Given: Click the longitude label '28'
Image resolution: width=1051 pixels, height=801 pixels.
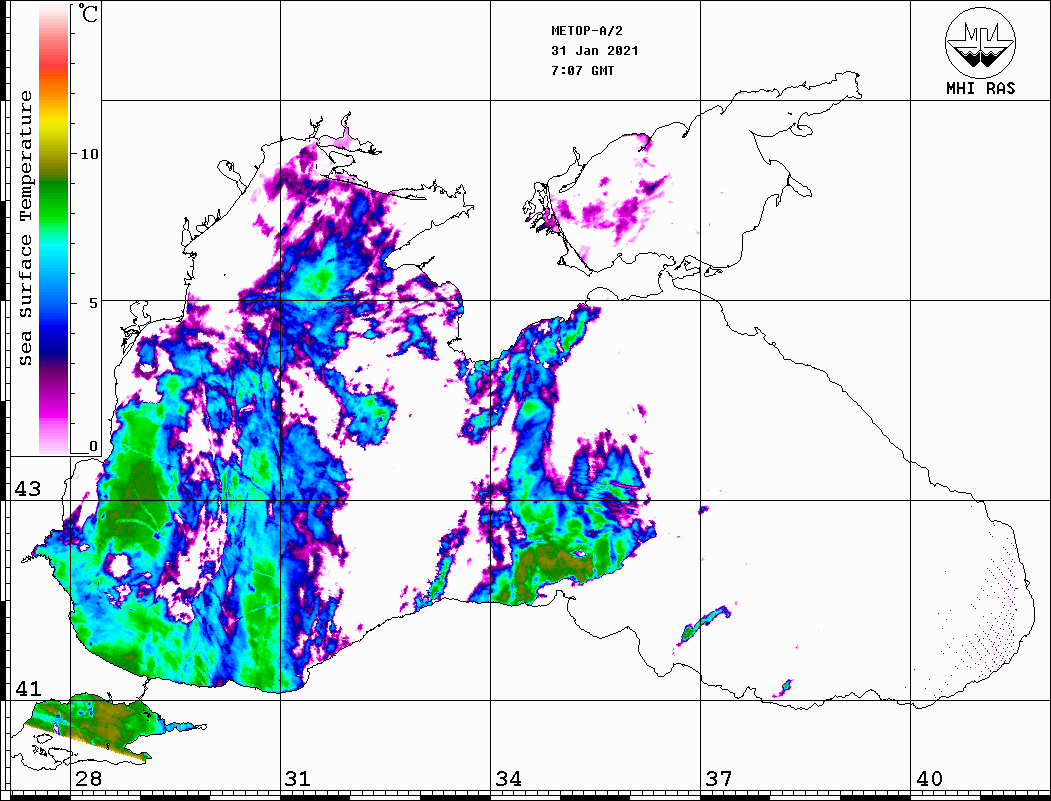Looking at the screenshot, I should [88, 779].
